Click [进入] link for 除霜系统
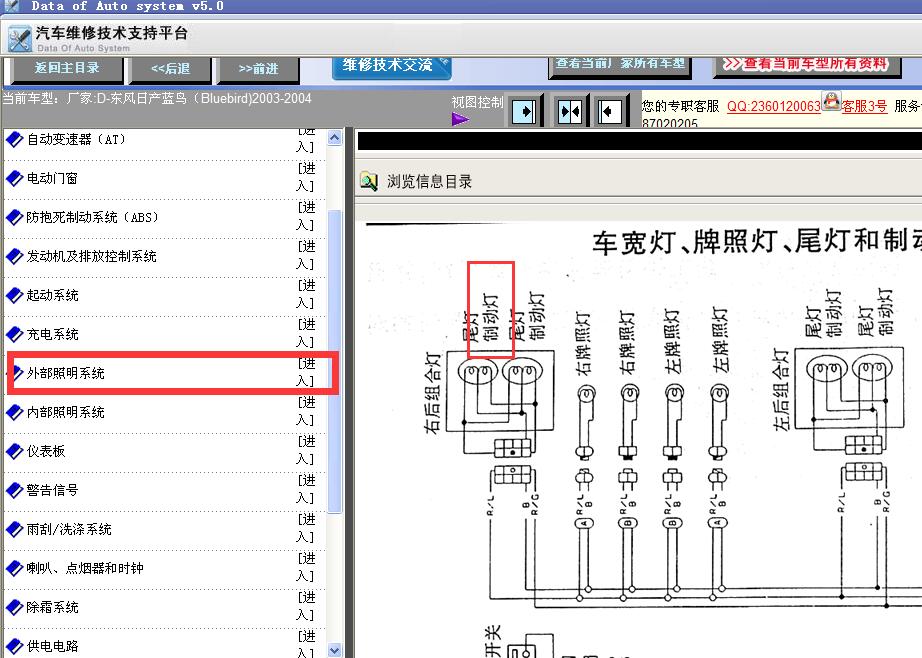922x658 pixels. [305, 606]
